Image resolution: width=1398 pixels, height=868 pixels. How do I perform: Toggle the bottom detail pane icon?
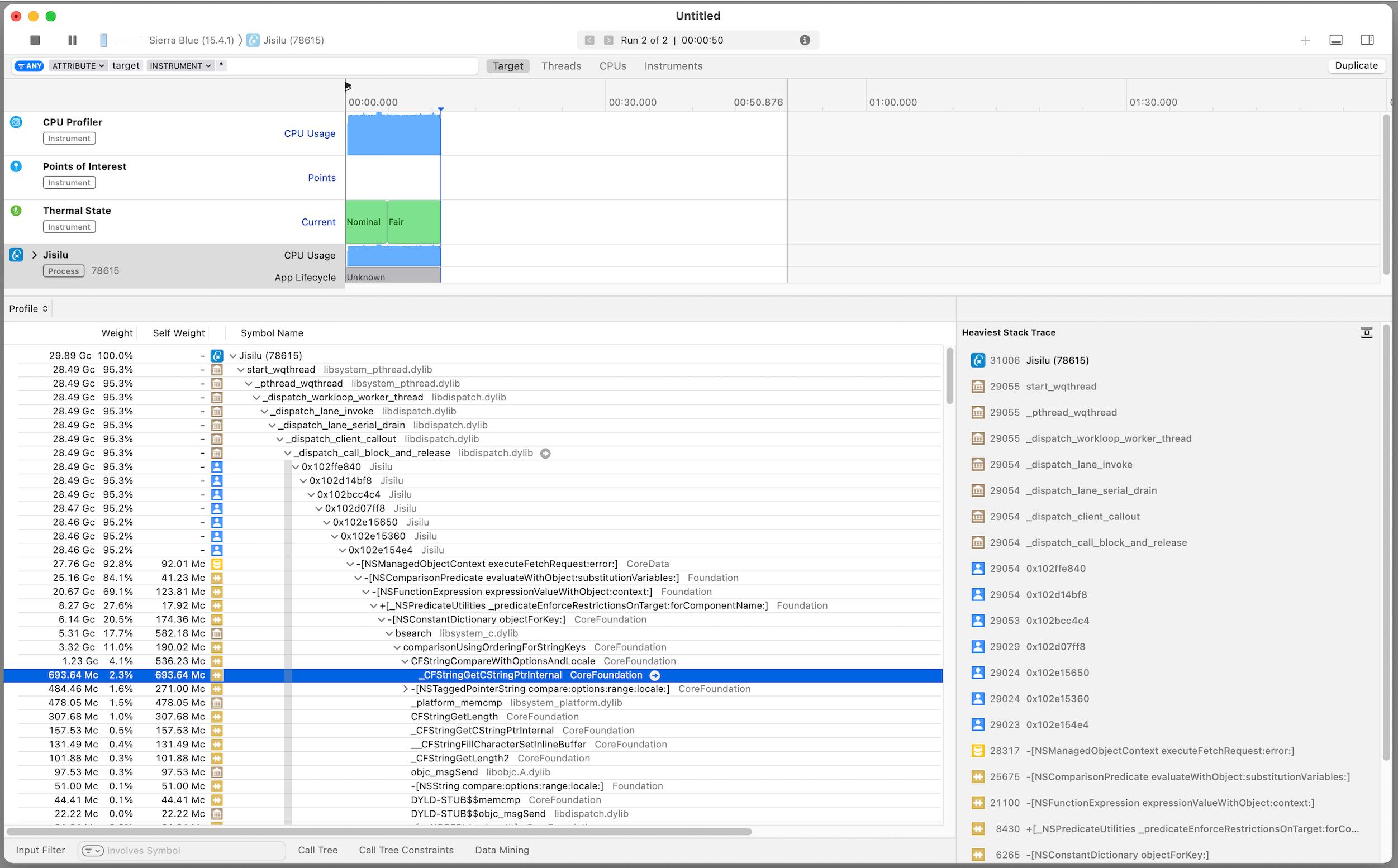[1336, 40]
